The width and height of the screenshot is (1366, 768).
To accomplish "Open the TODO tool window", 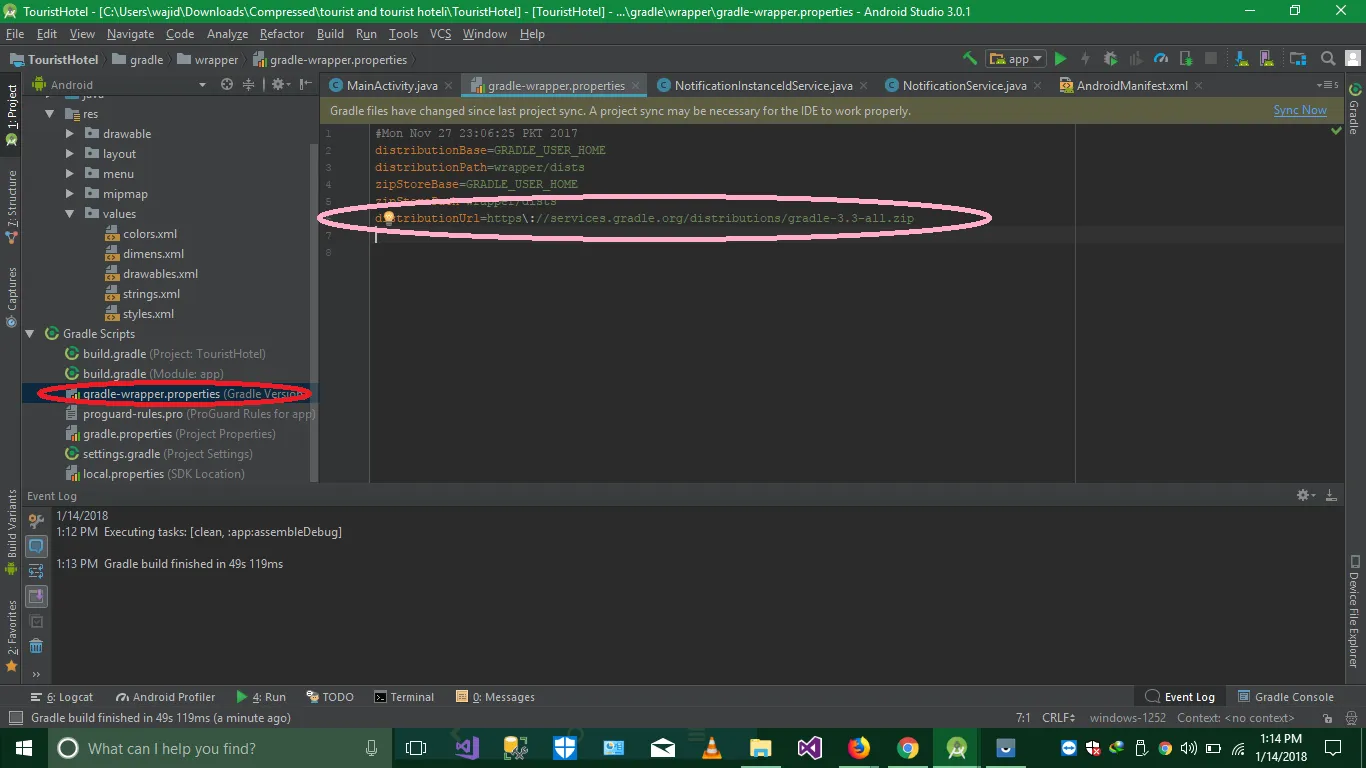I will pos(330,697).
